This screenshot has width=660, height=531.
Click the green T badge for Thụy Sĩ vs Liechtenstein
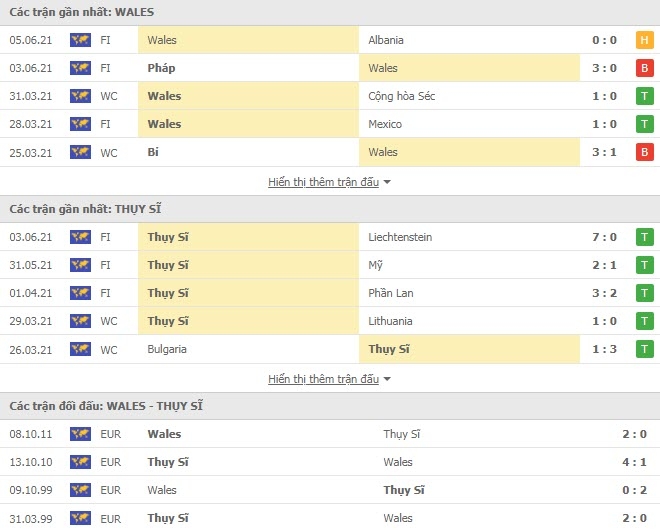click(x=645, y=237)
